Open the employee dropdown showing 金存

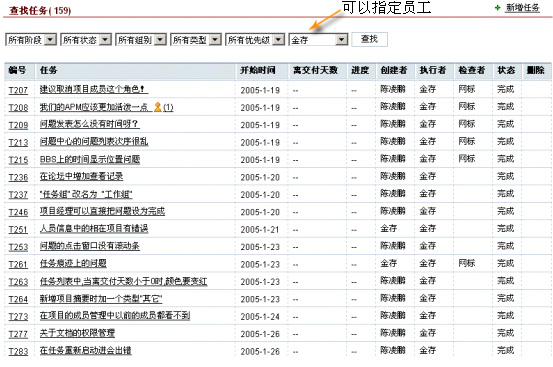coord(318,40)
